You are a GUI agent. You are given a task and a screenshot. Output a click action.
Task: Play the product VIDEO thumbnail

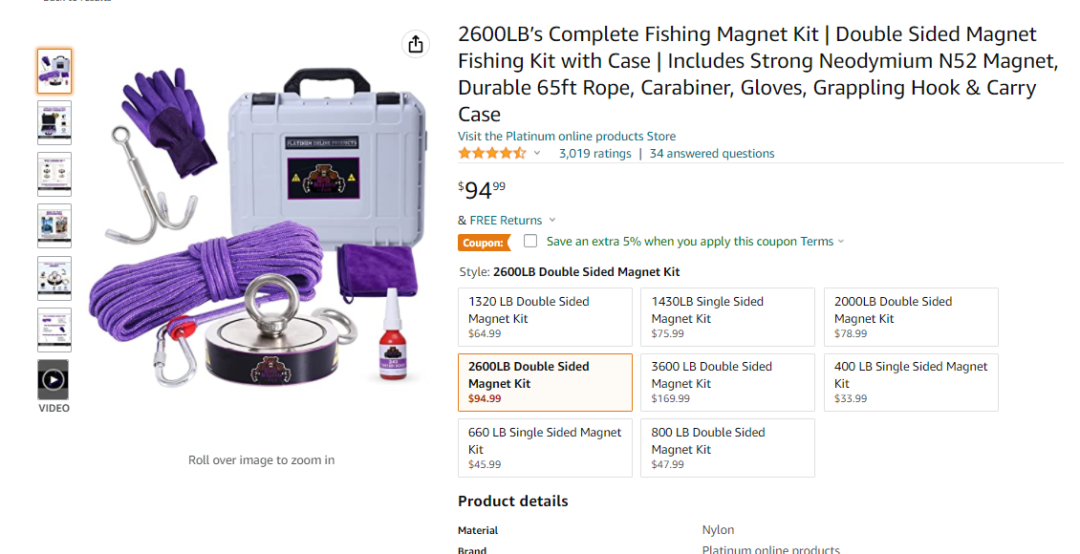tap(53, 379)
